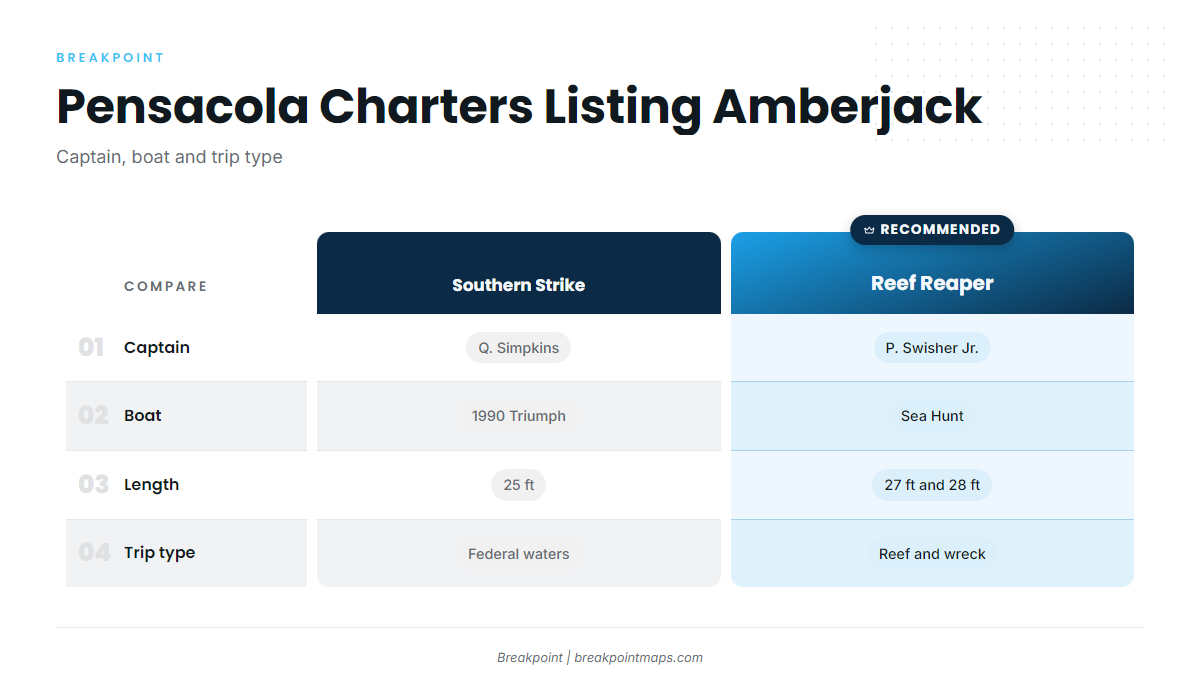
Task: Click the Captain row label
Action: (x=157, y=348)
